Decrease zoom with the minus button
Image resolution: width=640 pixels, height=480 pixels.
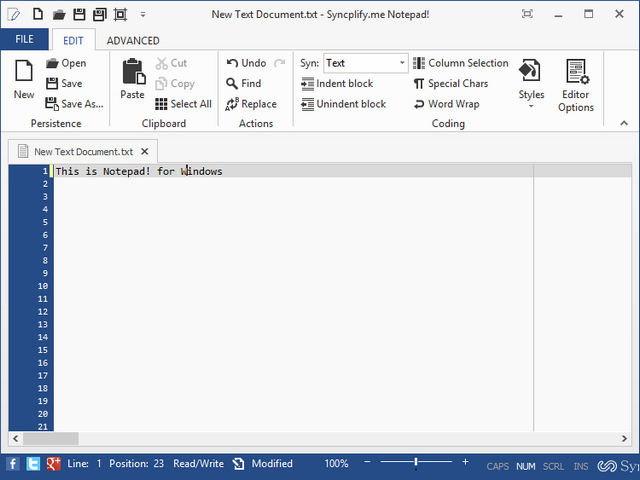coord(367,462)
